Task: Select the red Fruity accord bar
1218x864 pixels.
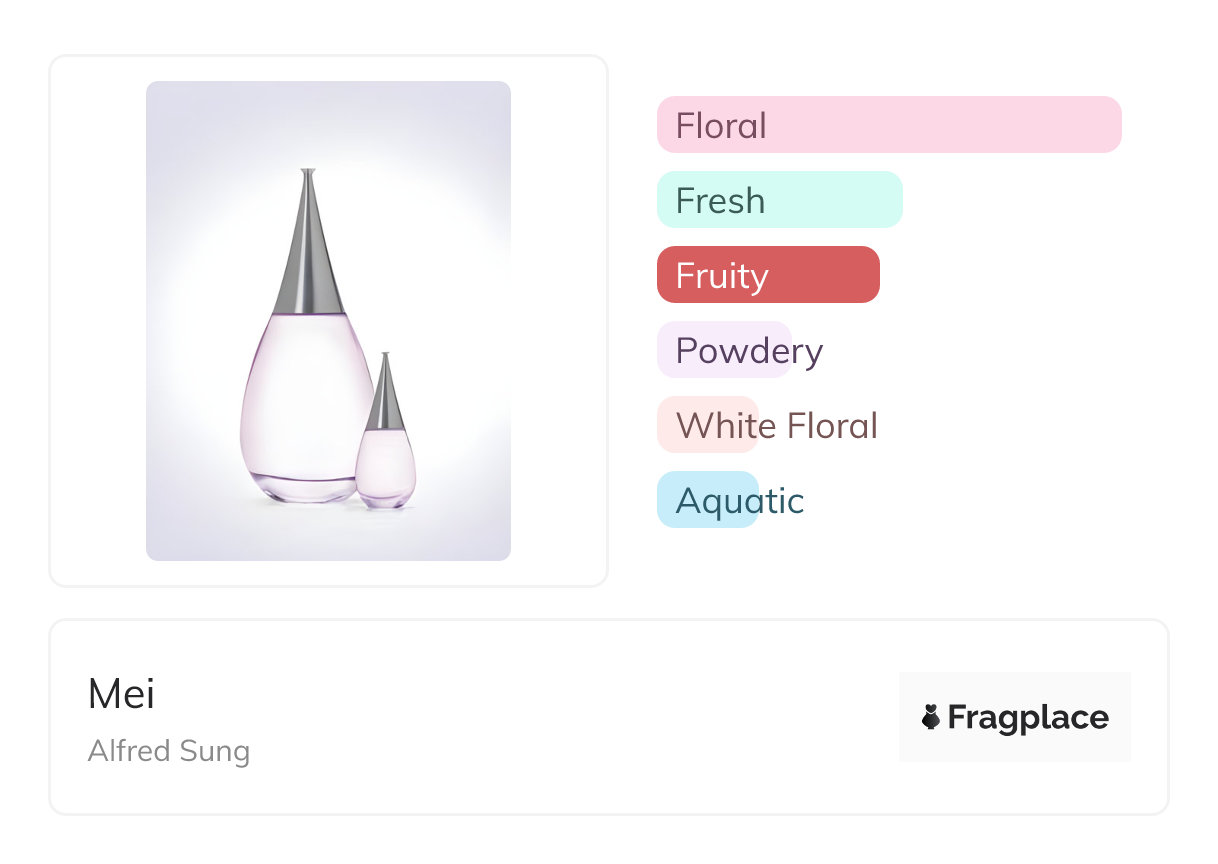Action: click(767, 275)
